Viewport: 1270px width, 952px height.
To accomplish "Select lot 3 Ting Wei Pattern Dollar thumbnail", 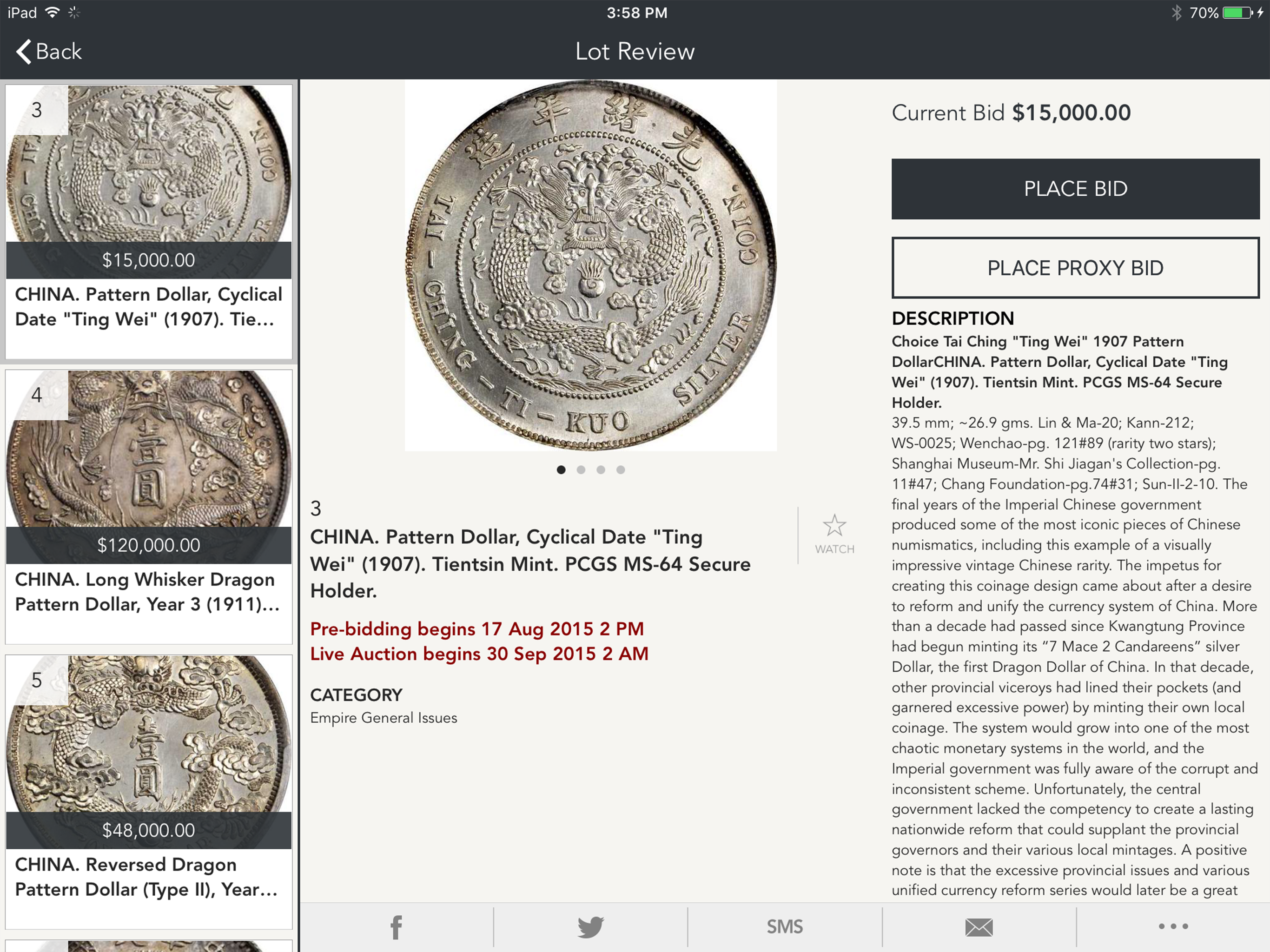I will click(x=149, y=222).
